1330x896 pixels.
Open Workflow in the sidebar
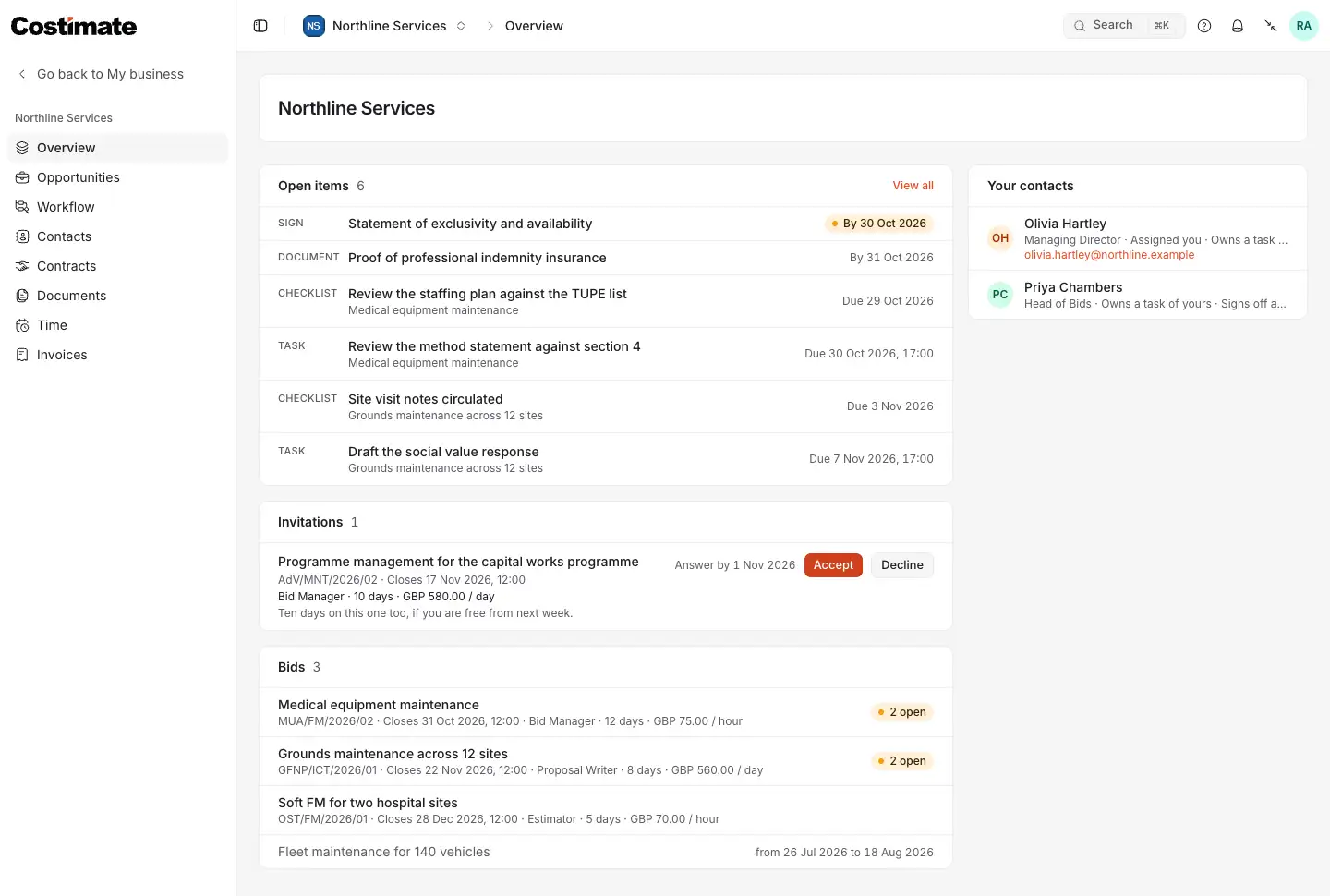117,207
